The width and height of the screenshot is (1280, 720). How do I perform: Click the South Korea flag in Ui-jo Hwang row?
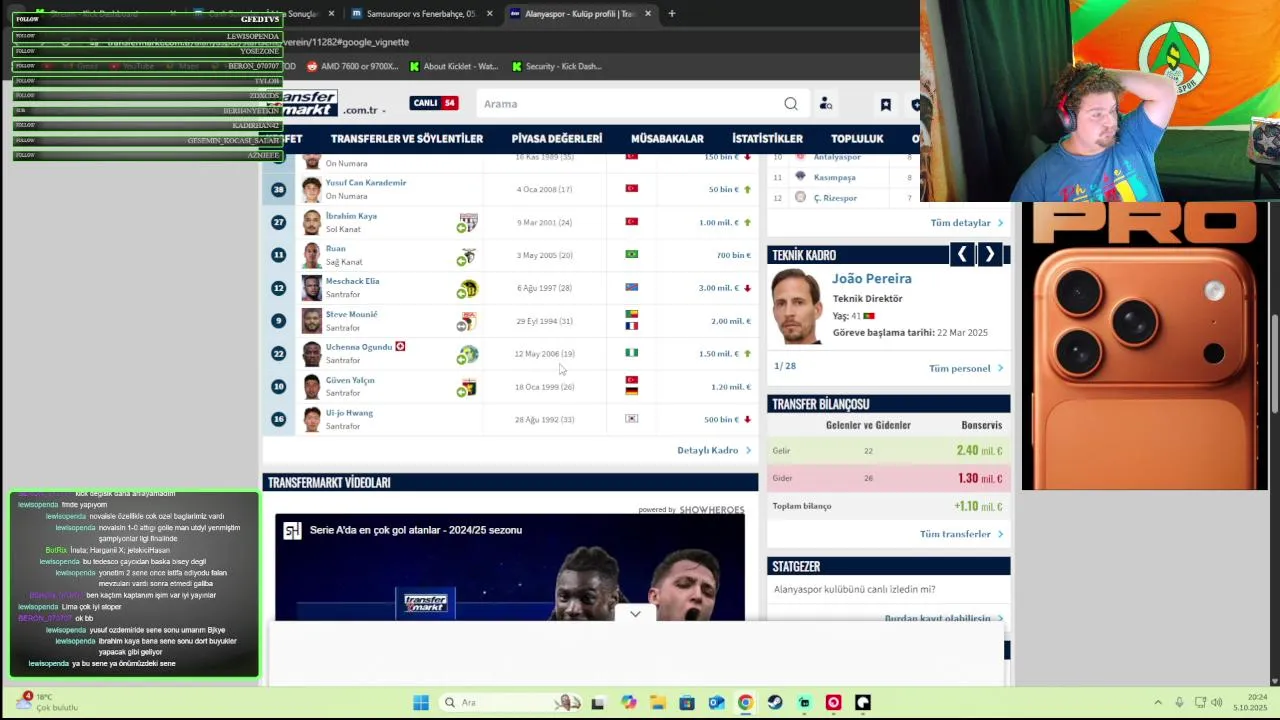631,419
